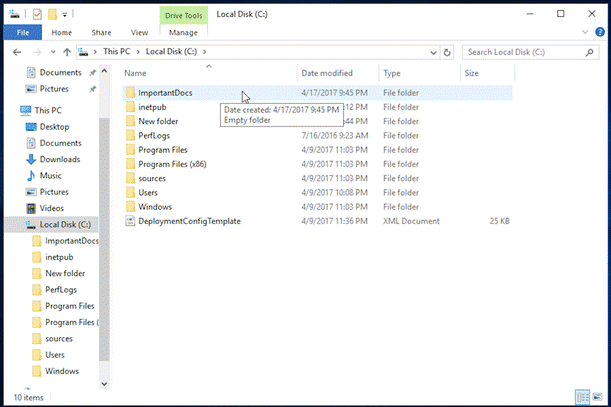Switch to the View ribbon tab
The width and height of the screenshot is (611, 407).
pos(139,33)
